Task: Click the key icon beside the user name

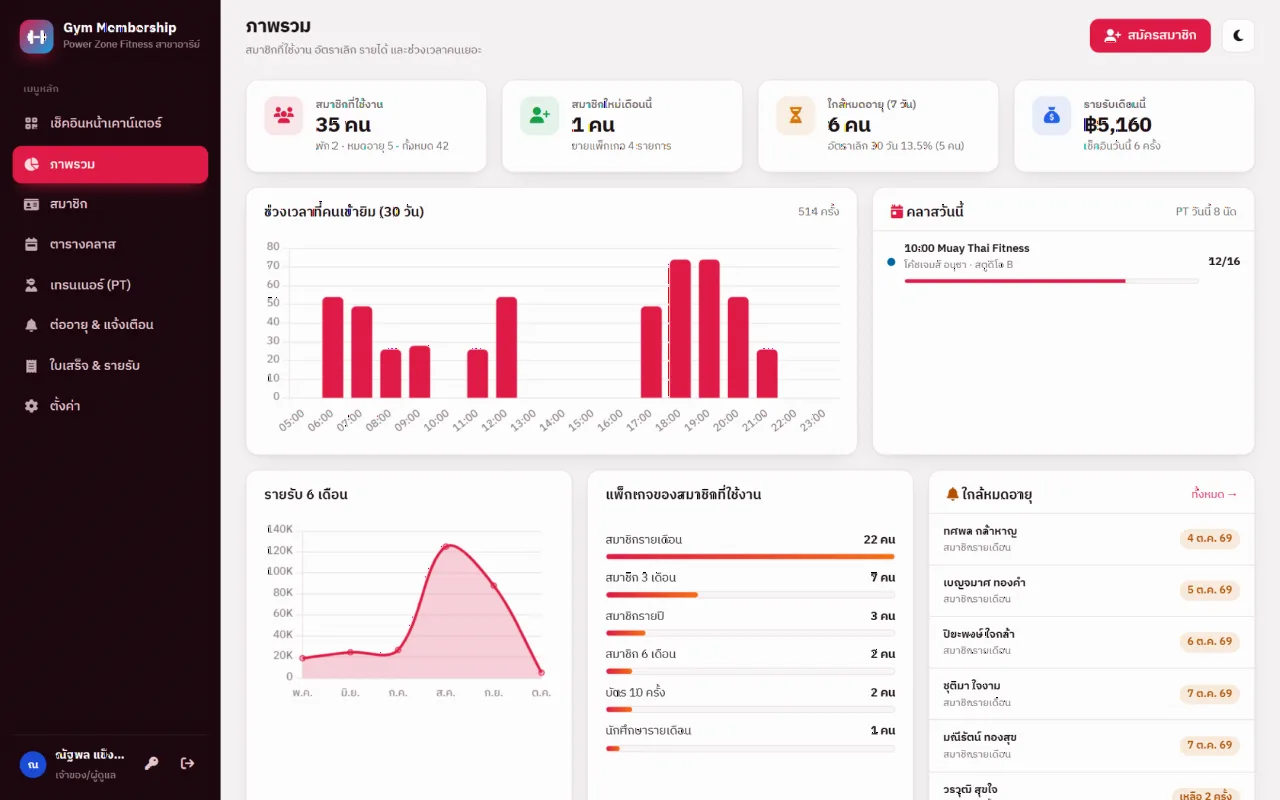Action: point(152,763)
